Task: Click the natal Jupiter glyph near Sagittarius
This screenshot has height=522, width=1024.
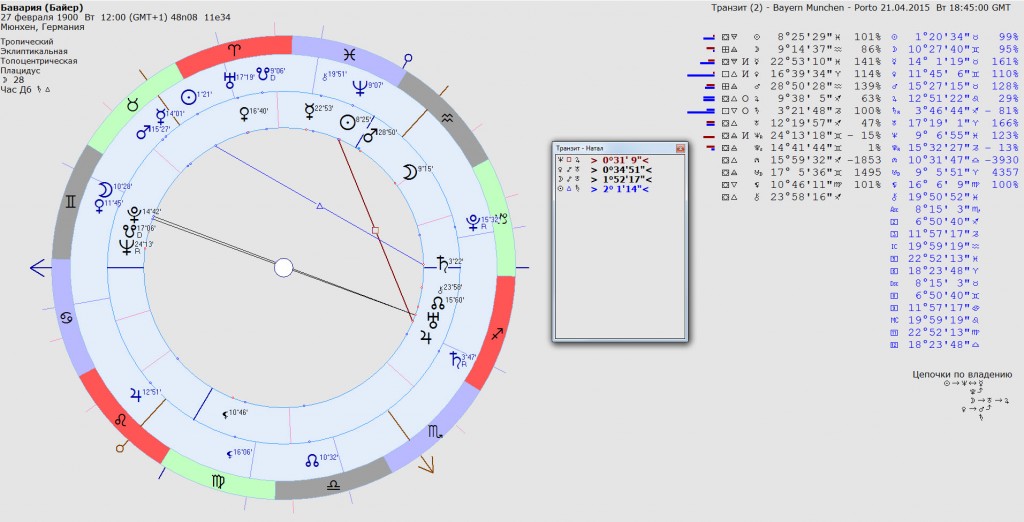Action: [x=426, y=337]
